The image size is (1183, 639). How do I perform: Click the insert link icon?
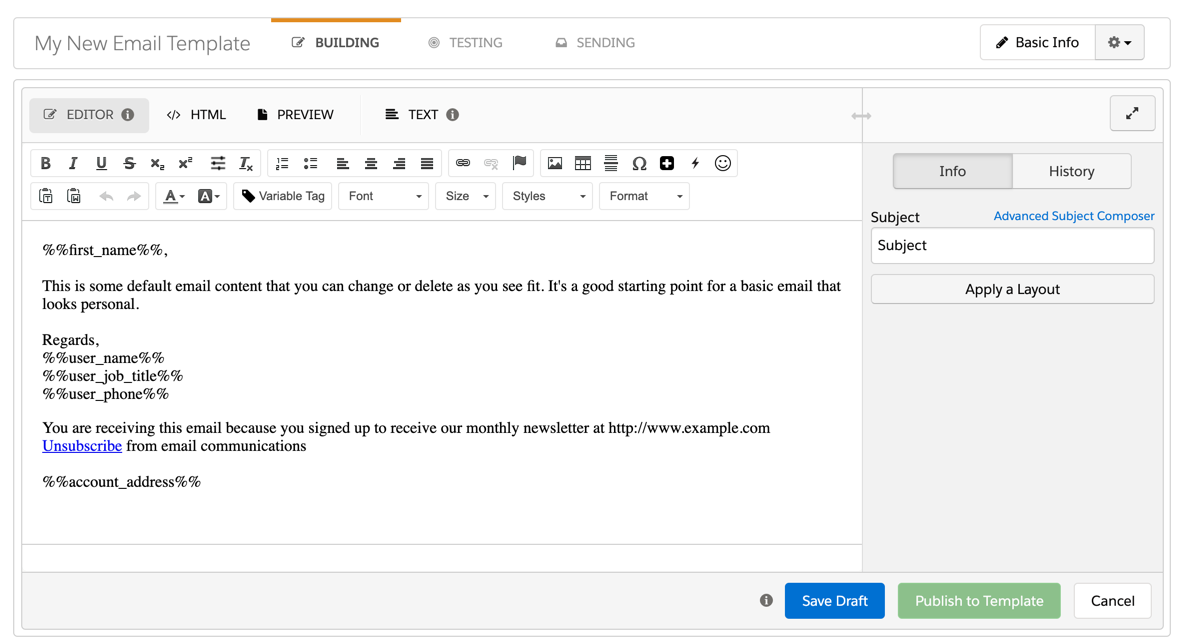click(463, 163)
